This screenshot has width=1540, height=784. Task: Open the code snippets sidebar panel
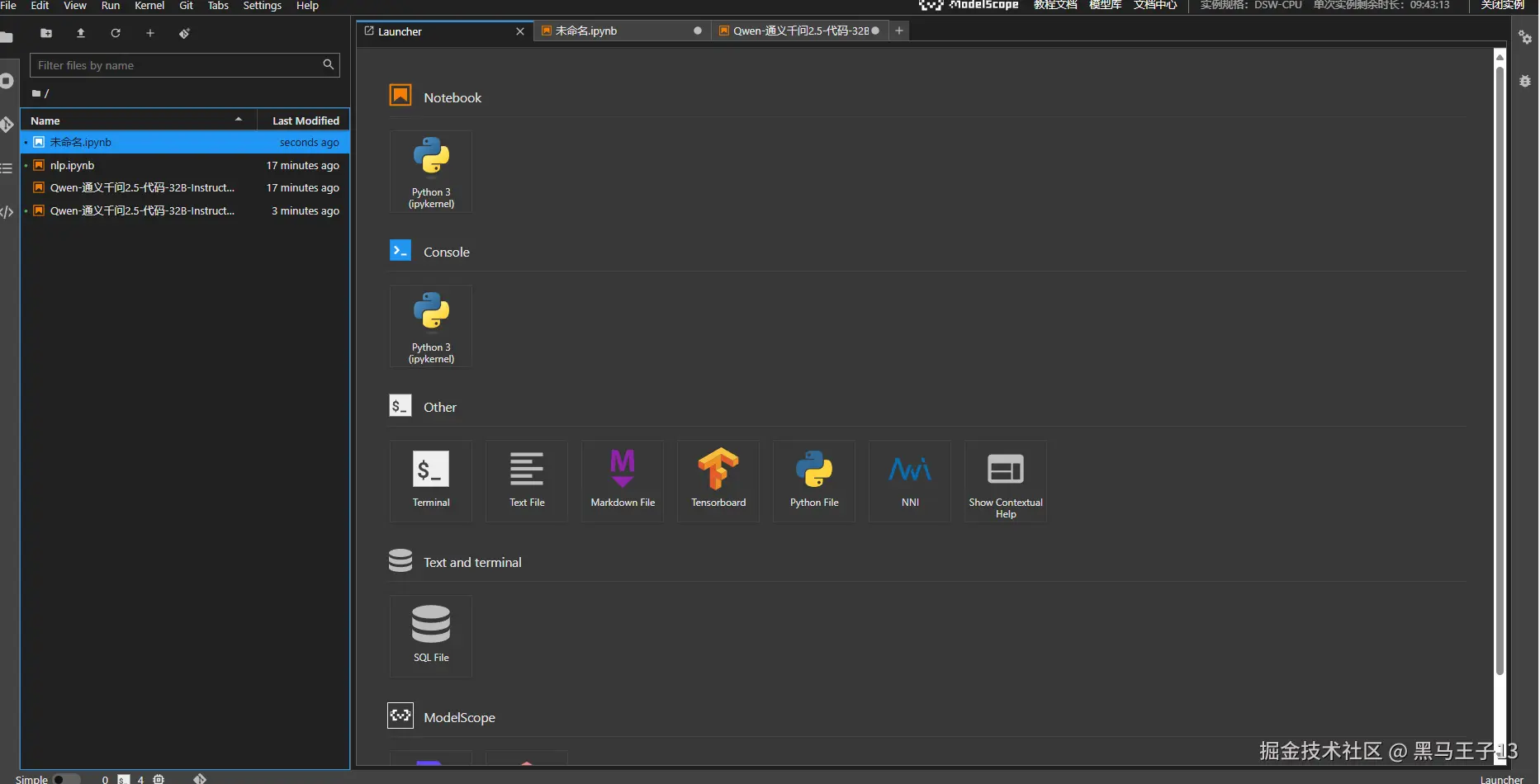coord(7,212)
